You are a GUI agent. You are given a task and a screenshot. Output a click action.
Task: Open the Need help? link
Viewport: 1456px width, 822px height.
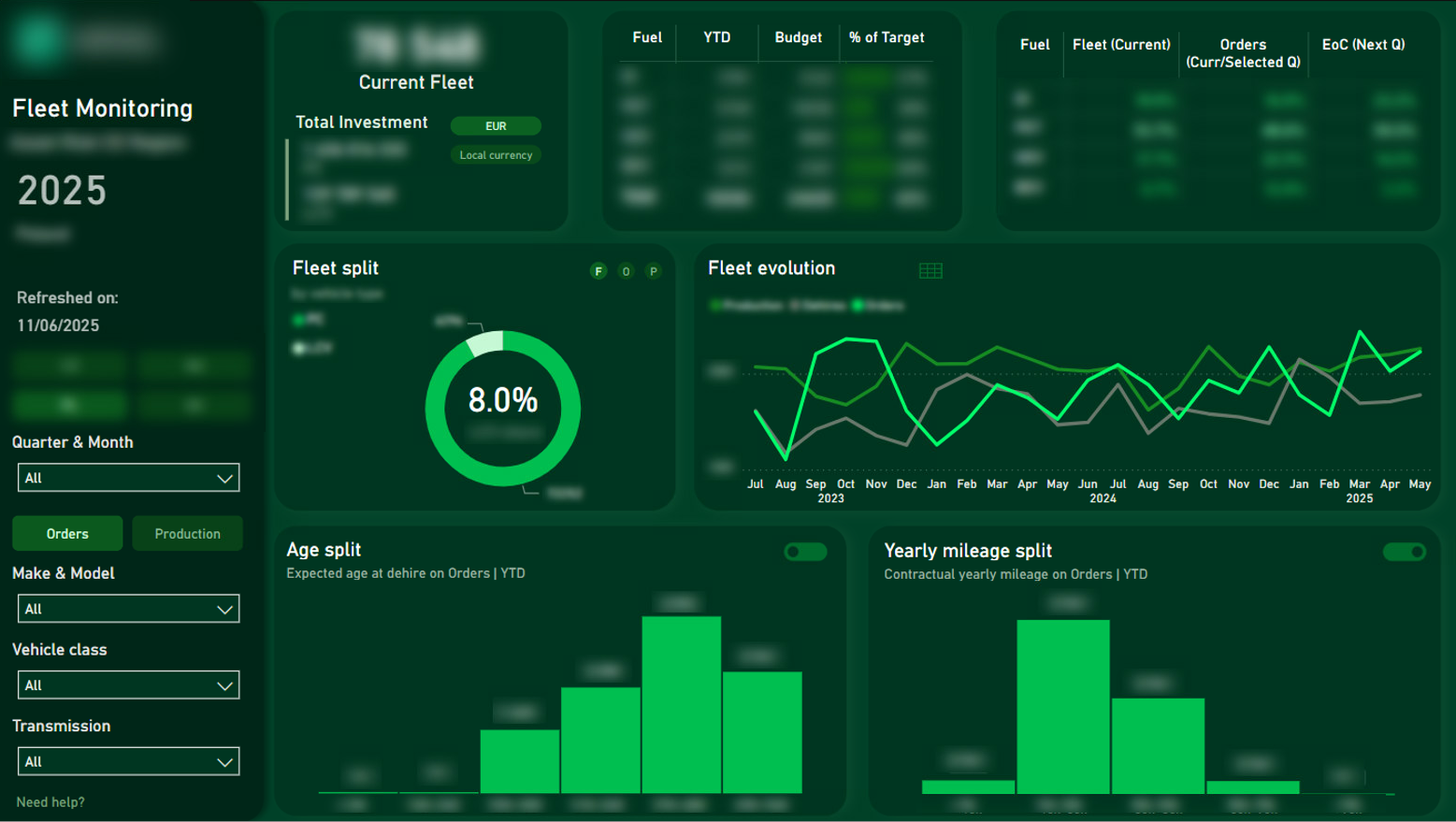pos(50,802)
